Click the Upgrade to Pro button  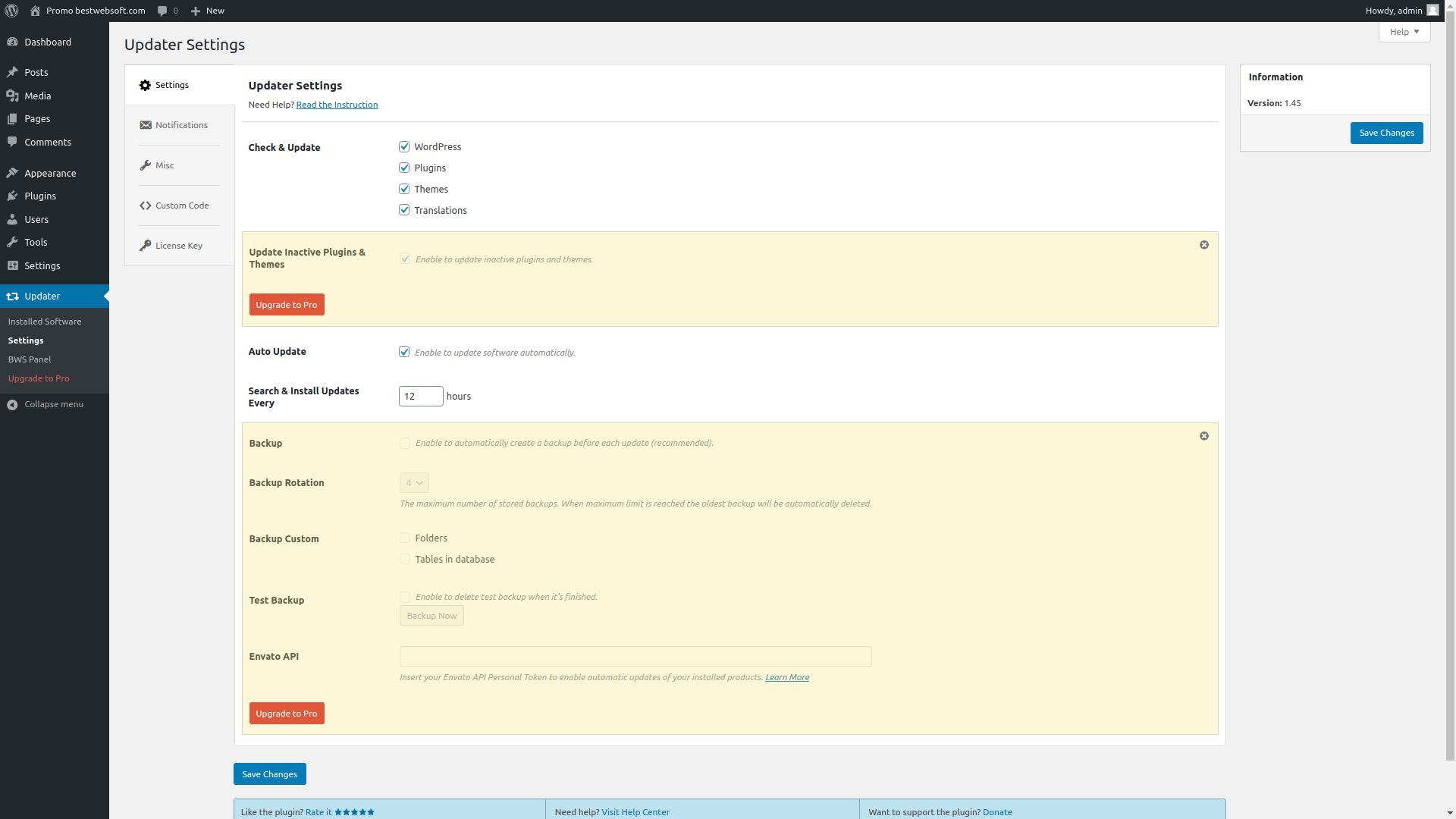point(287,304)
